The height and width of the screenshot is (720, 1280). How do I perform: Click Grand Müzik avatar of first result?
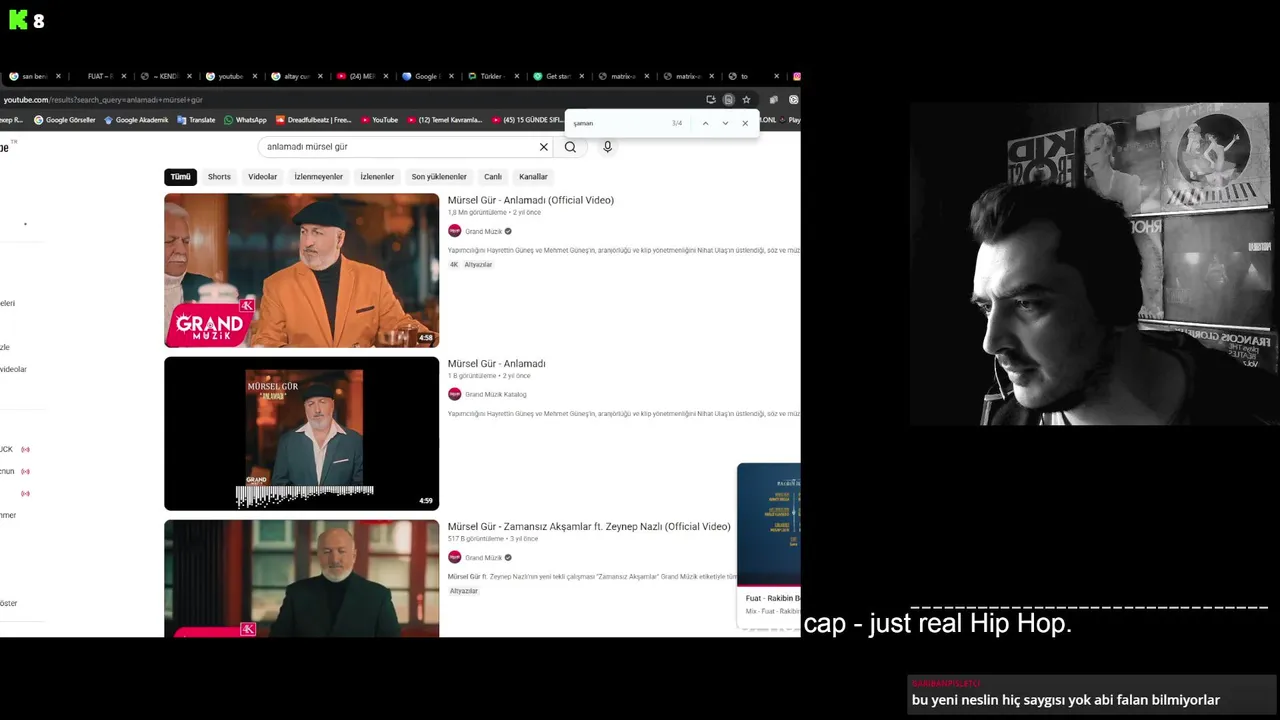(454, 231)
